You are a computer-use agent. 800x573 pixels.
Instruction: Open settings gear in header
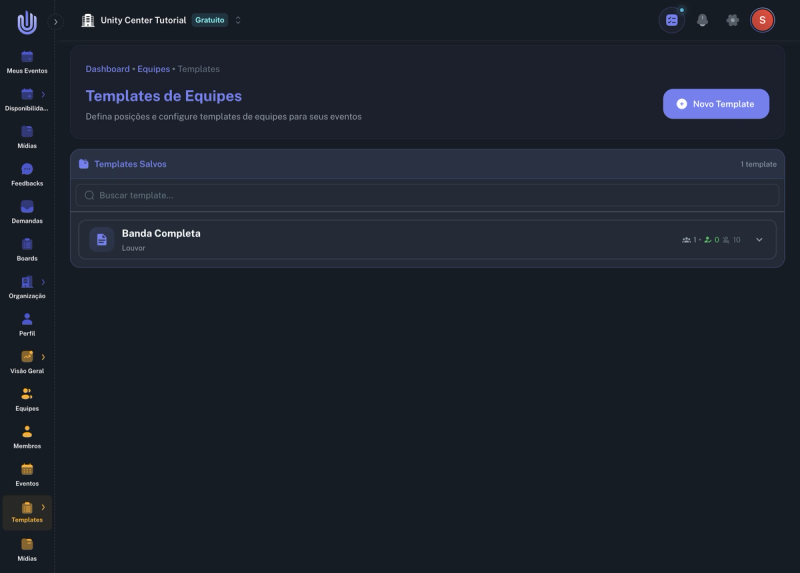[733, 20]
